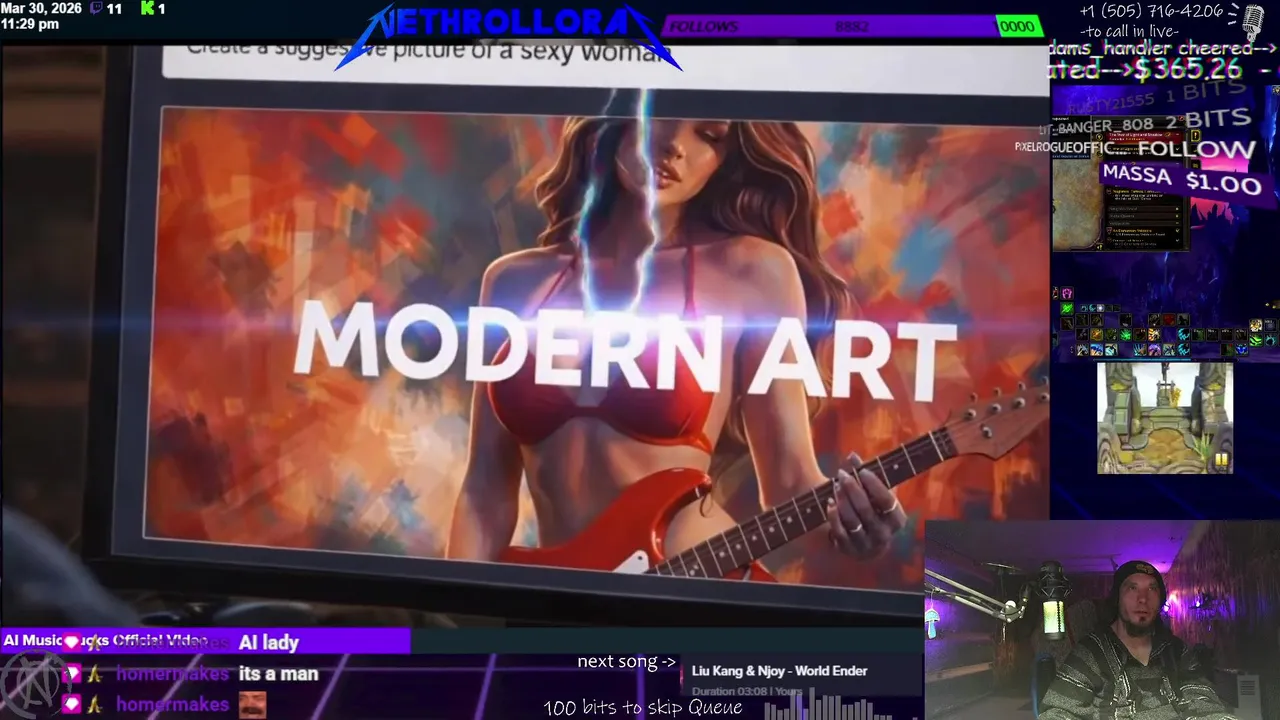Viewport: 1280px width, 720px height.
Task: Click the green 0000 follow goal counter
Action: point(1018,27)
